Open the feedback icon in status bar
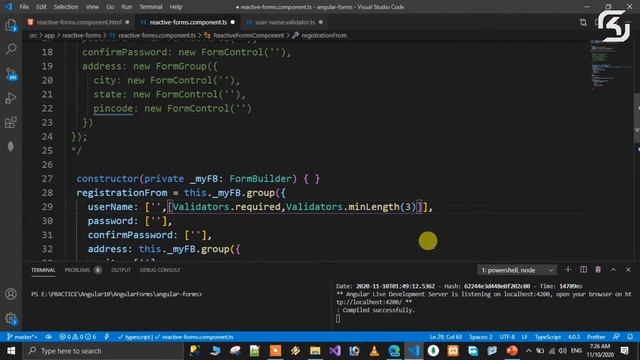This screenshot has height=360, width=640. point(616,337)
